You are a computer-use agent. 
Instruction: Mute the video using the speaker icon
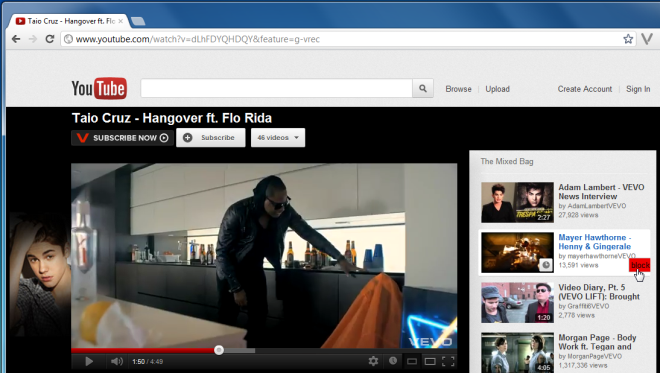point(117,361)
